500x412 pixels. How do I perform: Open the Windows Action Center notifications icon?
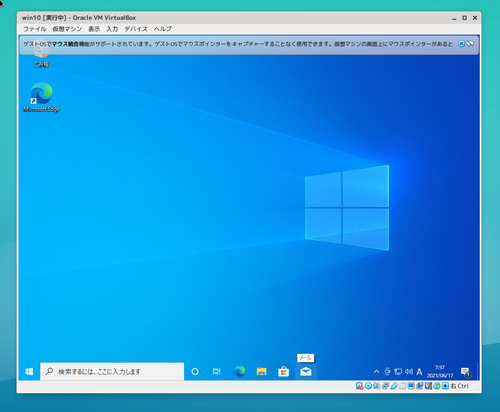tap(466, 372)
